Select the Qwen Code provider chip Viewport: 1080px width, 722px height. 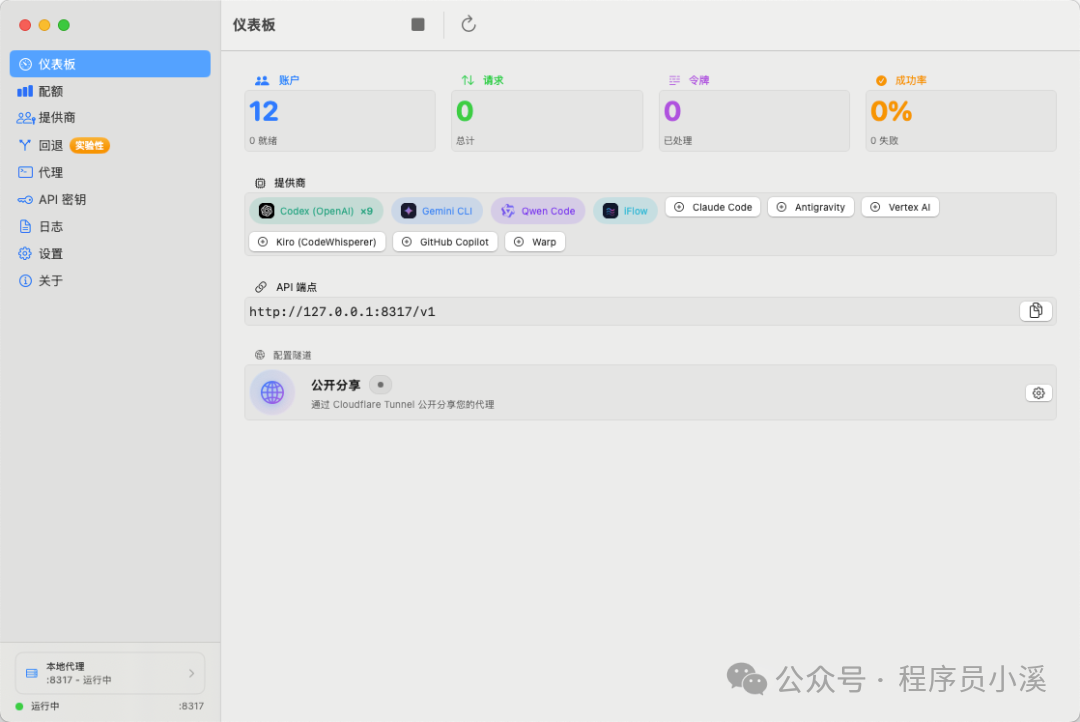click(538, 211)
